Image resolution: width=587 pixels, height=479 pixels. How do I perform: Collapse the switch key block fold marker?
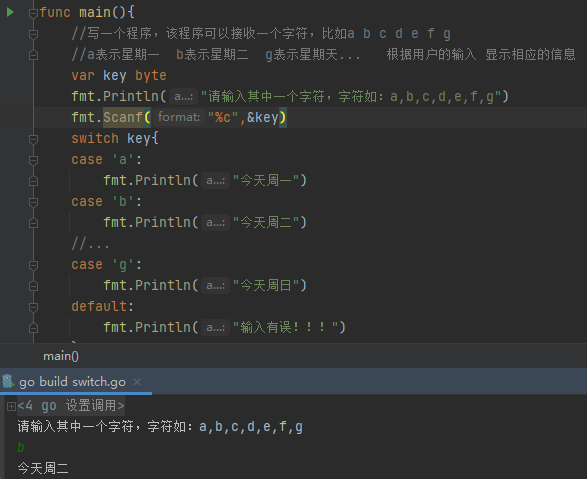click(x=33, y=139)
